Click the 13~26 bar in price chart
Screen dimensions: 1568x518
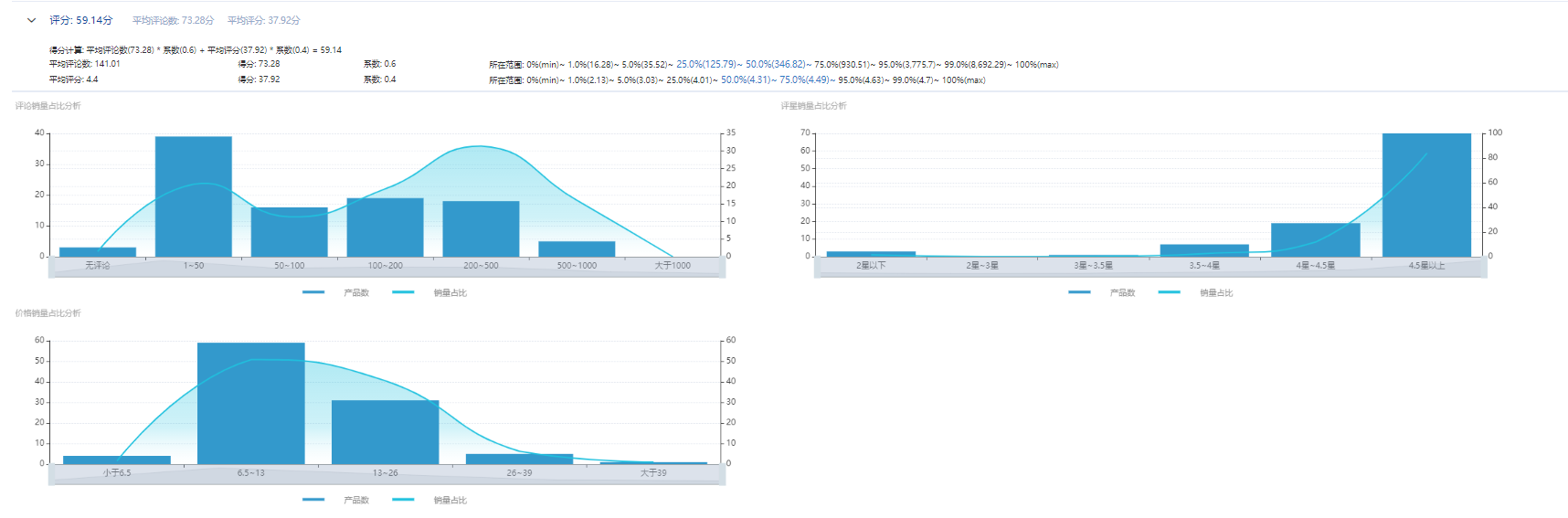point(385,432)
